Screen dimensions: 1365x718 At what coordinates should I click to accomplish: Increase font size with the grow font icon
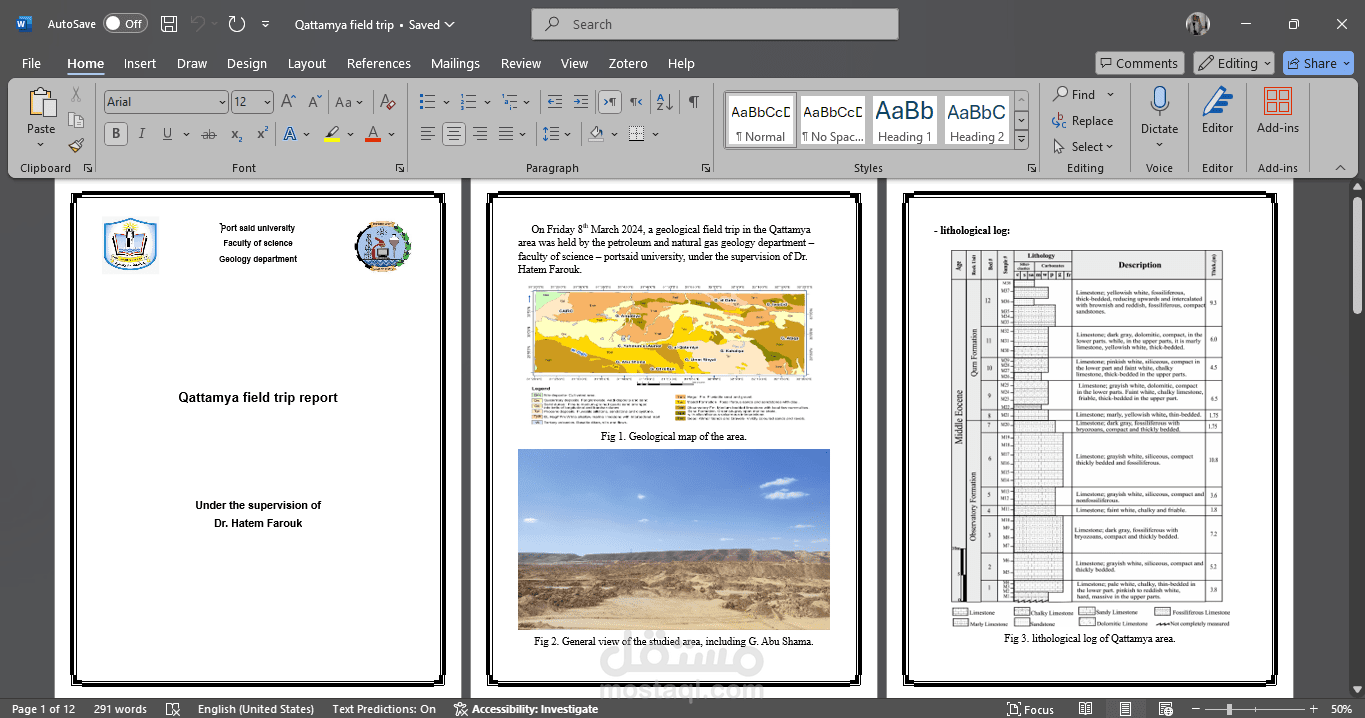[x=288, y=102]
